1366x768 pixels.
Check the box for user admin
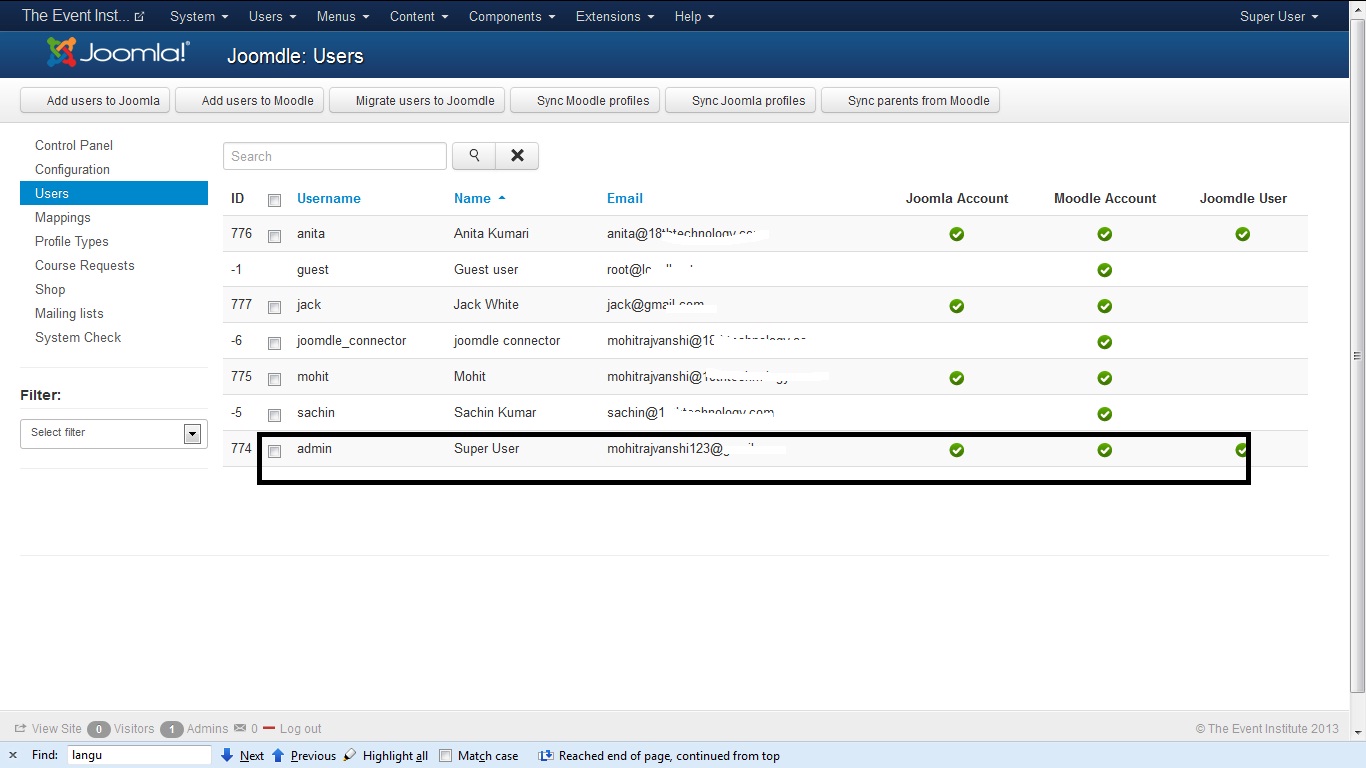pyautogui.click(x=274, y=452)
